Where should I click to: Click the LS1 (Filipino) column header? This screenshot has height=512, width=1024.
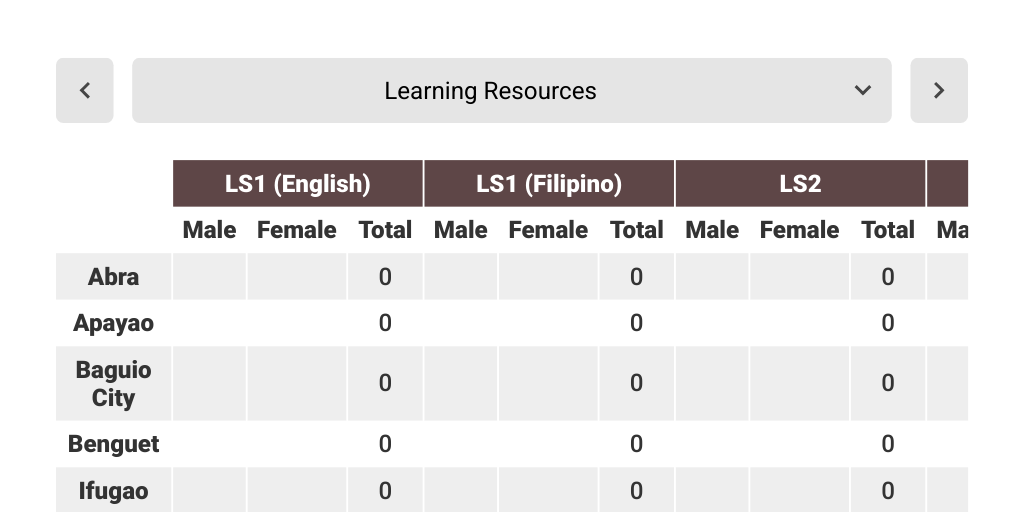click(x=549, y=184)
